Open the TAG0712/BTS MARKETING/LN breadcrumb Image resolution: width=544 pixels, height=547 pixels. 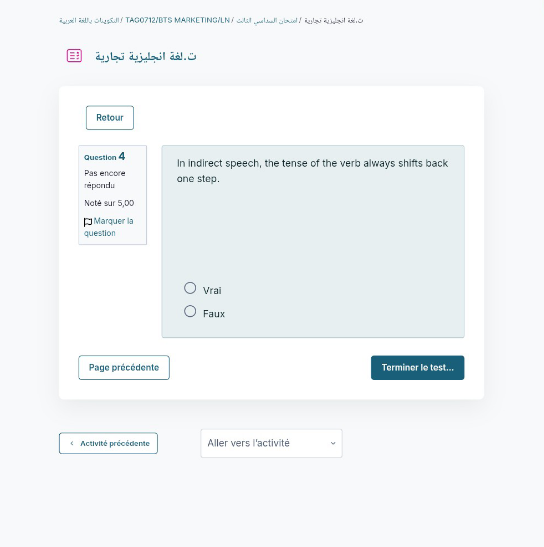tap(178, 20)
